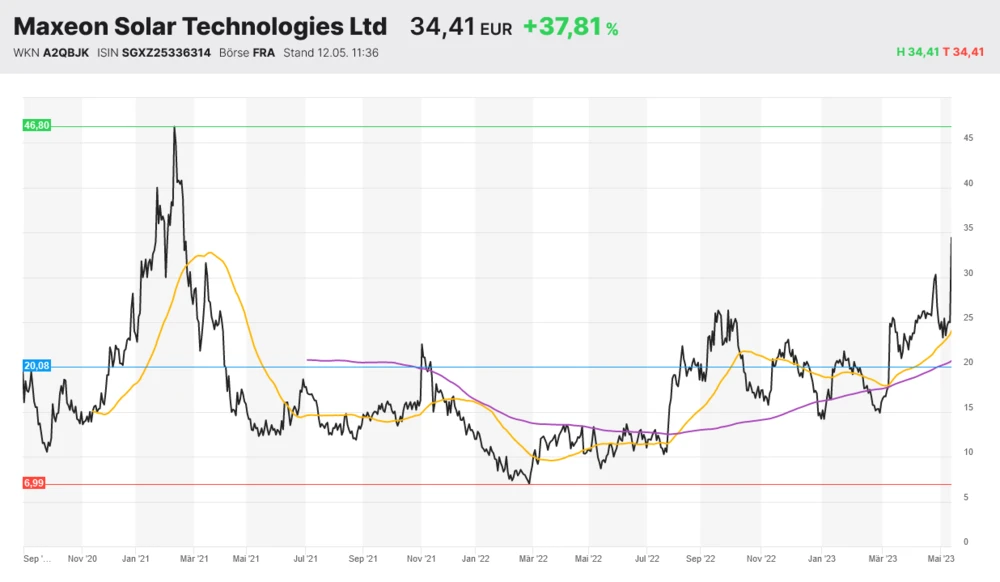Click the green +37,81 % change value

point(570,28)
